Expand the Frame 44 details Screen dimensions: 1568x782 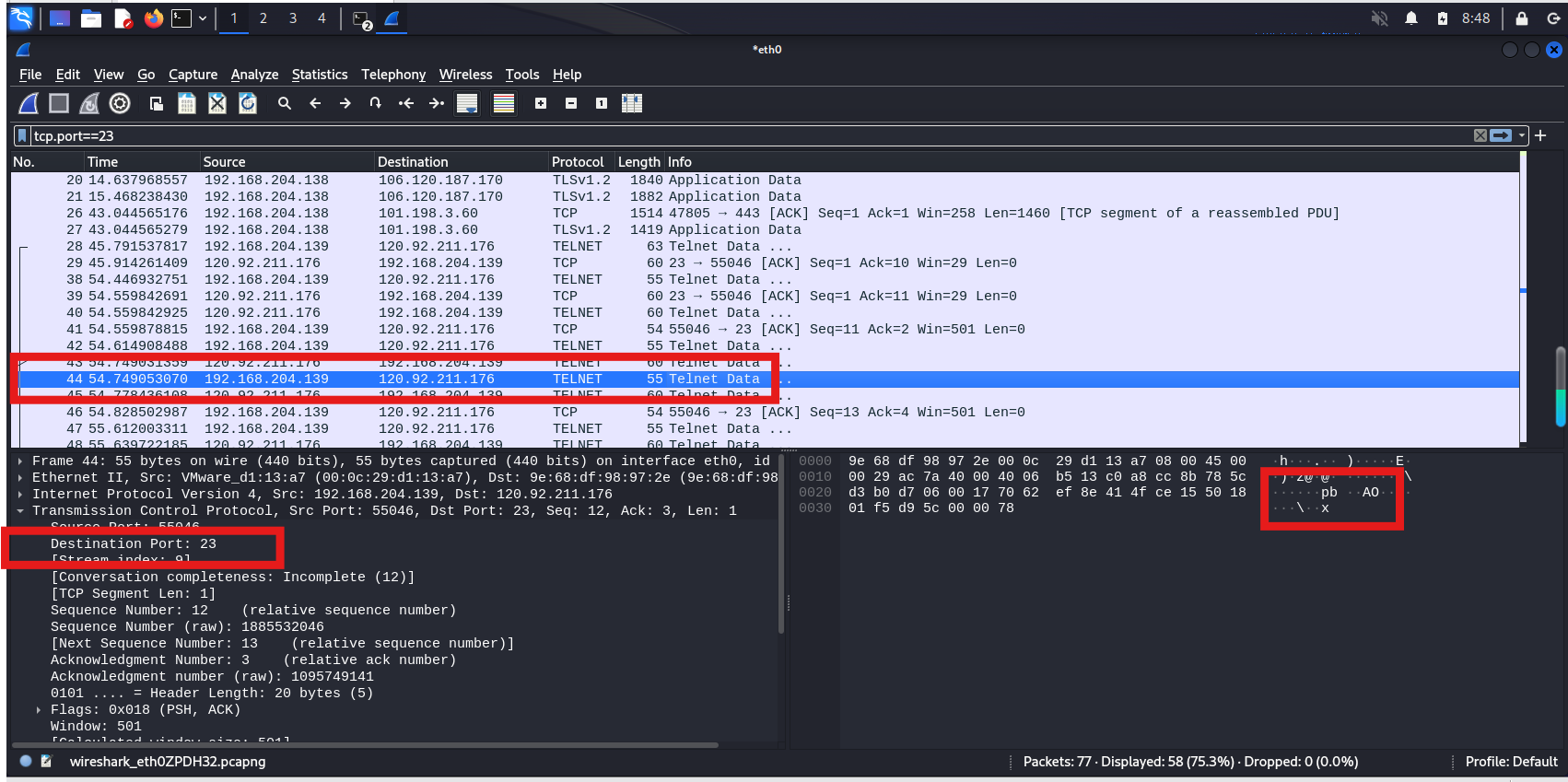[20, 461]
